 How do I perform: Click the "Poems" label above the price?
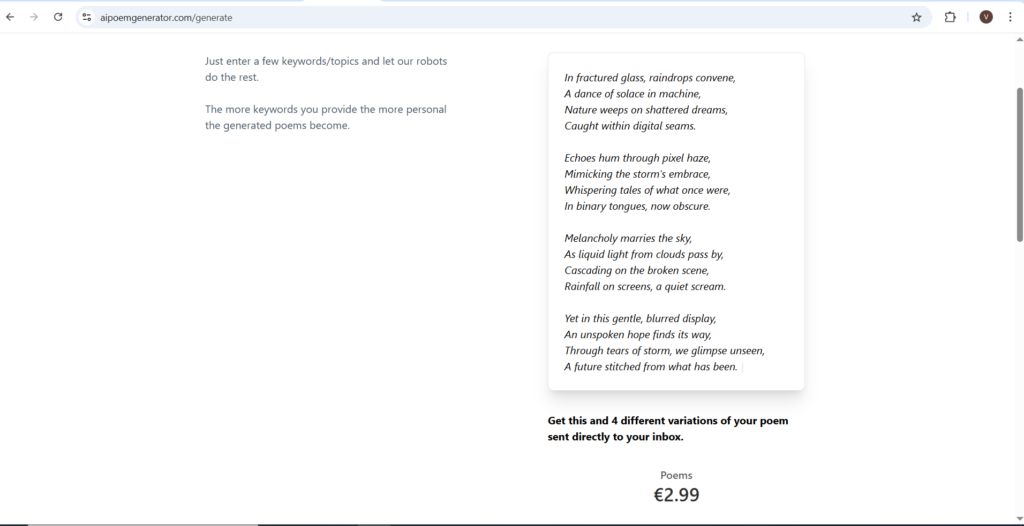(676, 475)
